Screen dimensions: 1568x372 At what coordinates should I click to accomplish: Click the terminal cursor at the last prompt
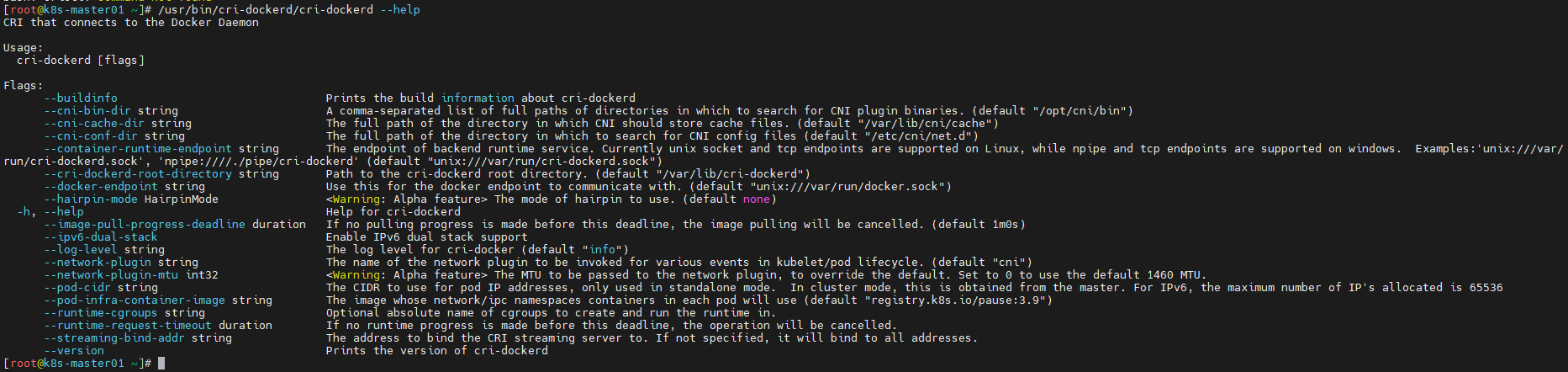(x=161, y=363)
